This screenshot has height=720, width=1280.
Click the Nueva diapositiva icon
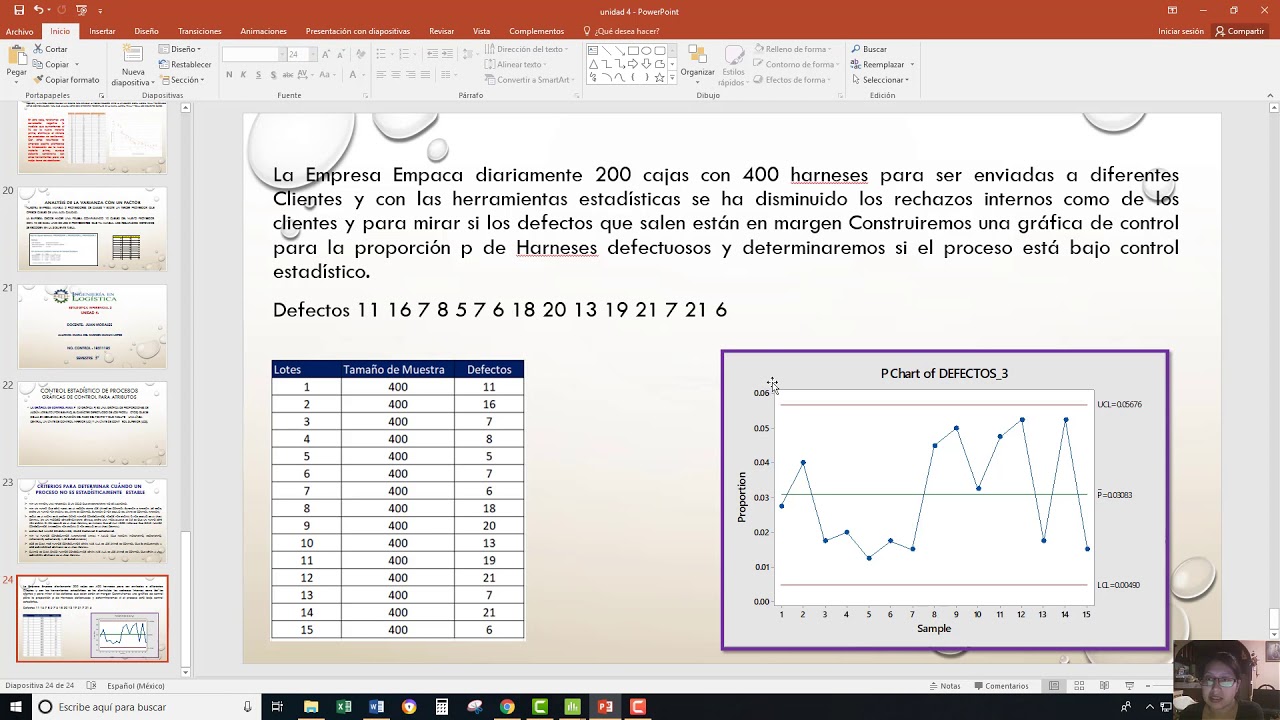(x=133, y=55)
